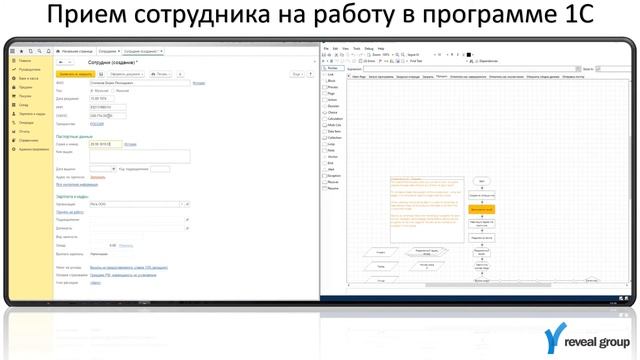The height and width of the screenshot is (360, 640).
Task: Expand the Организация dropdown arrow
Action: coord(182,204)
